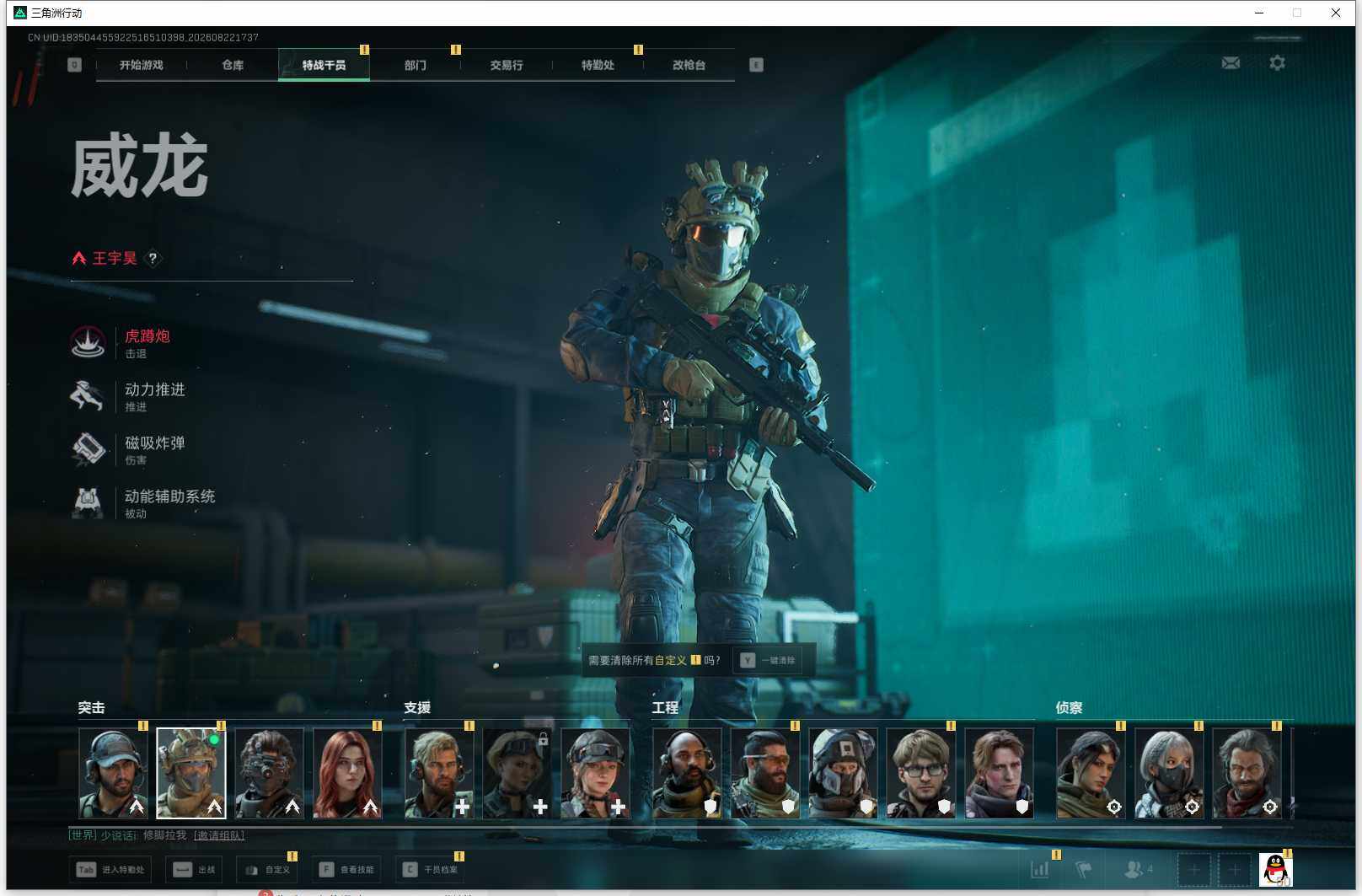Select the 动力推进 skill icon

tap(88, 395)
